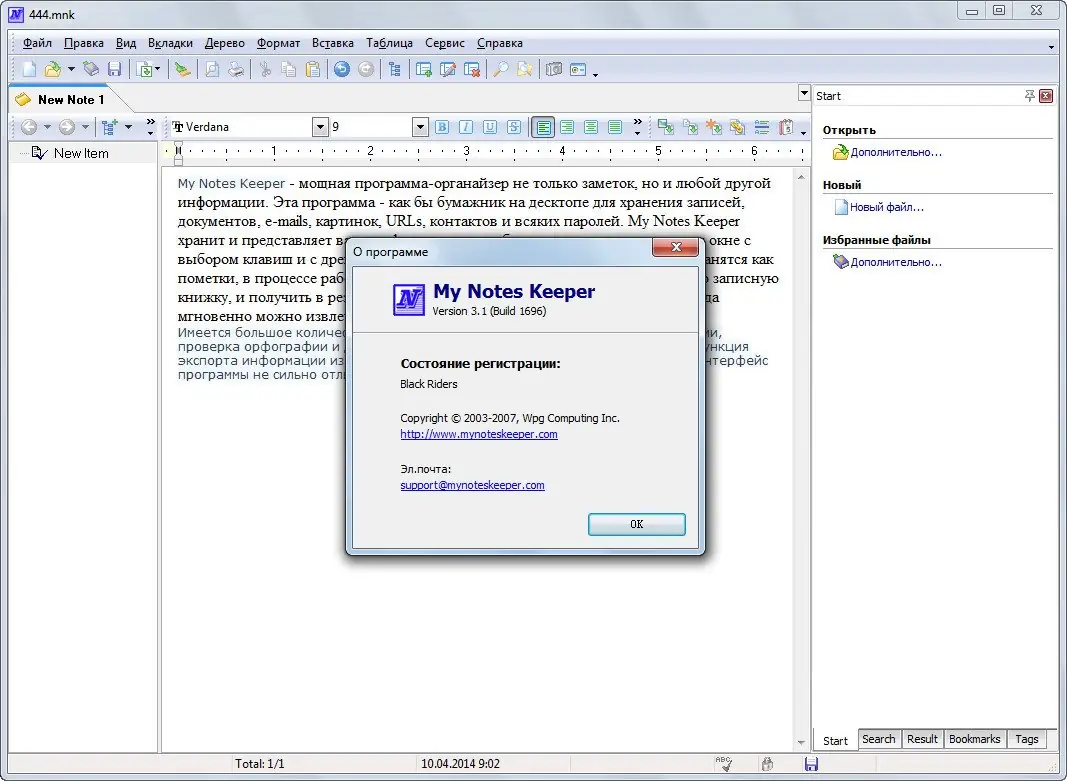Open options arrow after insert date icon
This screenshot has height=781, width=1067.
[x=804, y=131]
